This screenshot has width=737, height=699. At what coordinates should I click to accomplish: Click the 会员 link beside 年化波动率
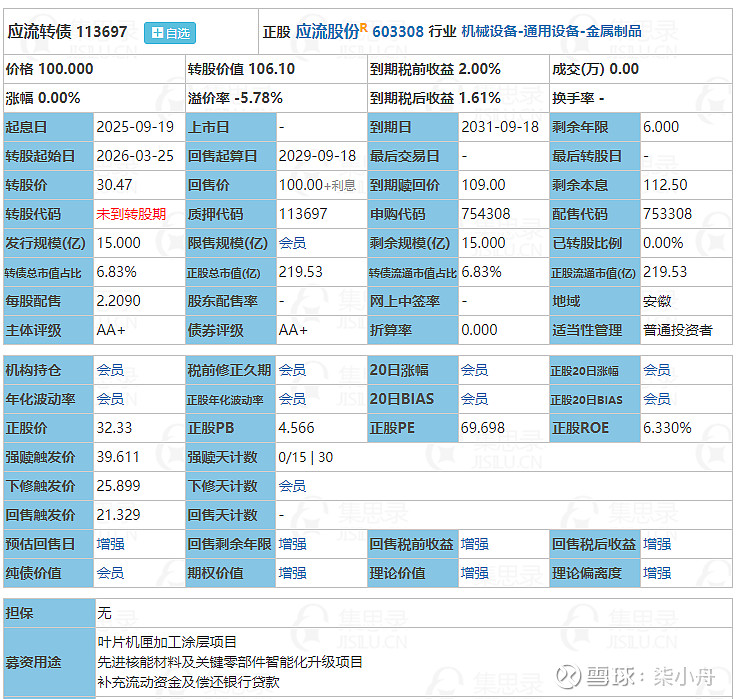pyautogui.click(x=110, y=399)
